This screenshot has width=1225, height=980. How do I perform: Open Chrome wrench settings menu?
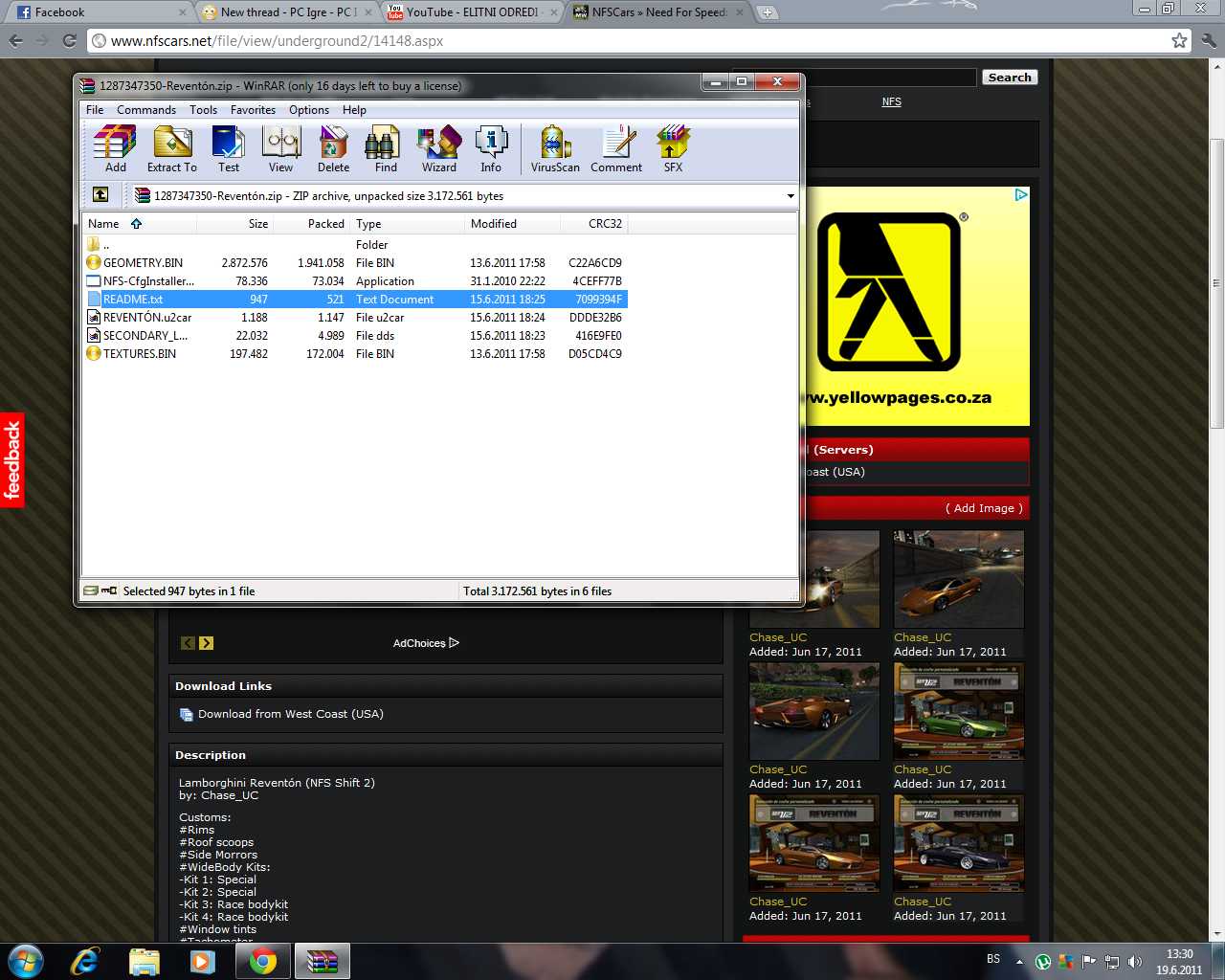point(1209,40)
